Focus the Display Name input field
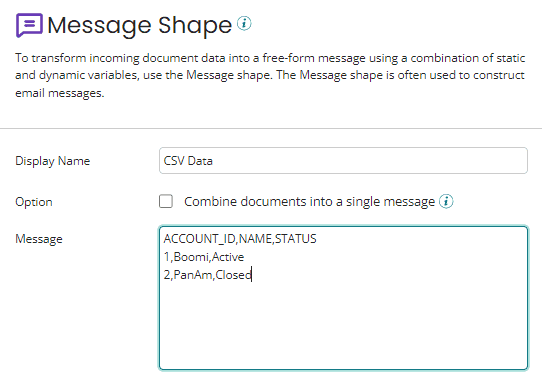542x383 pixels. coord(343,161)
